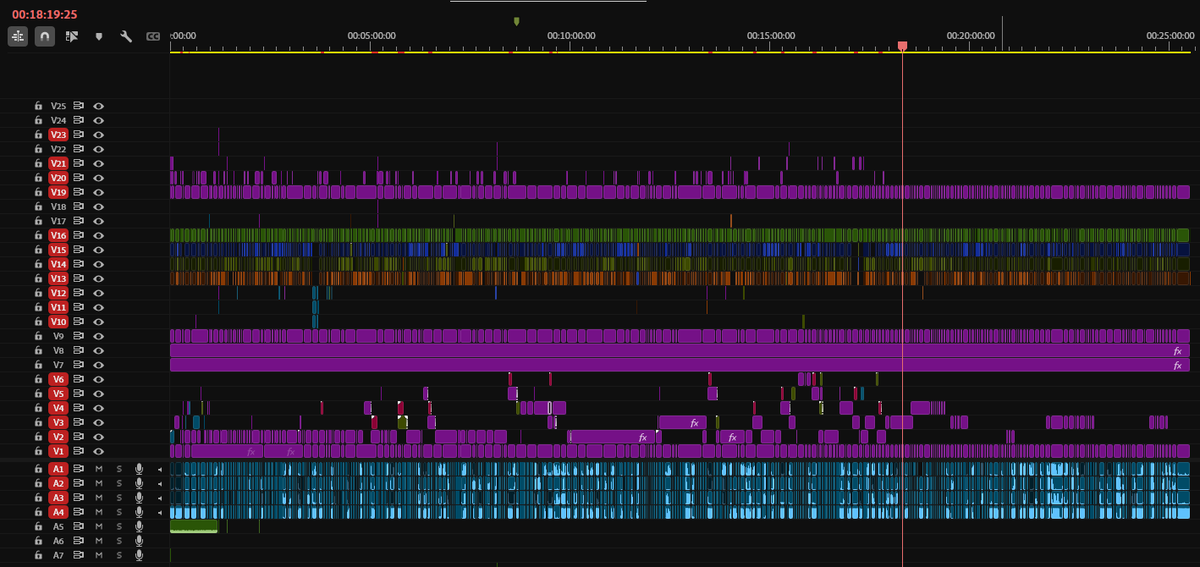Toggle sync lock for track V3
Screen dimensions: 1200x567
79,422
